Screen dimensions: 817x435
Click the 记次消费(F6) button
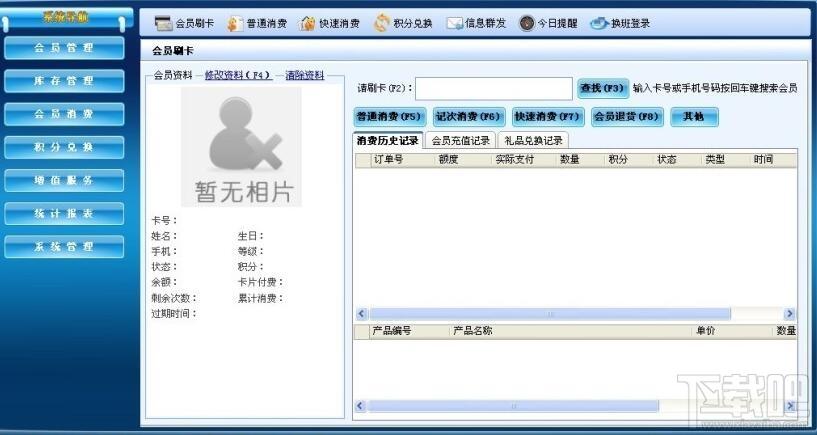pos(467,117)
